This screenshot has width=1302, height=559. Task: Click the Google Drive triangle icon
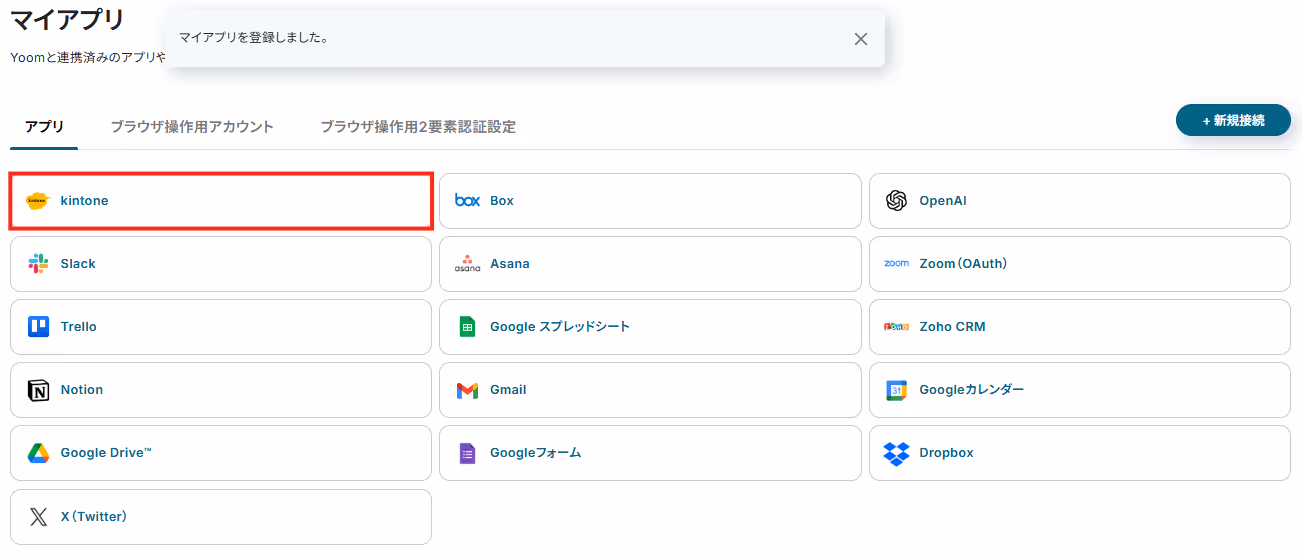(x=38, y=453)
